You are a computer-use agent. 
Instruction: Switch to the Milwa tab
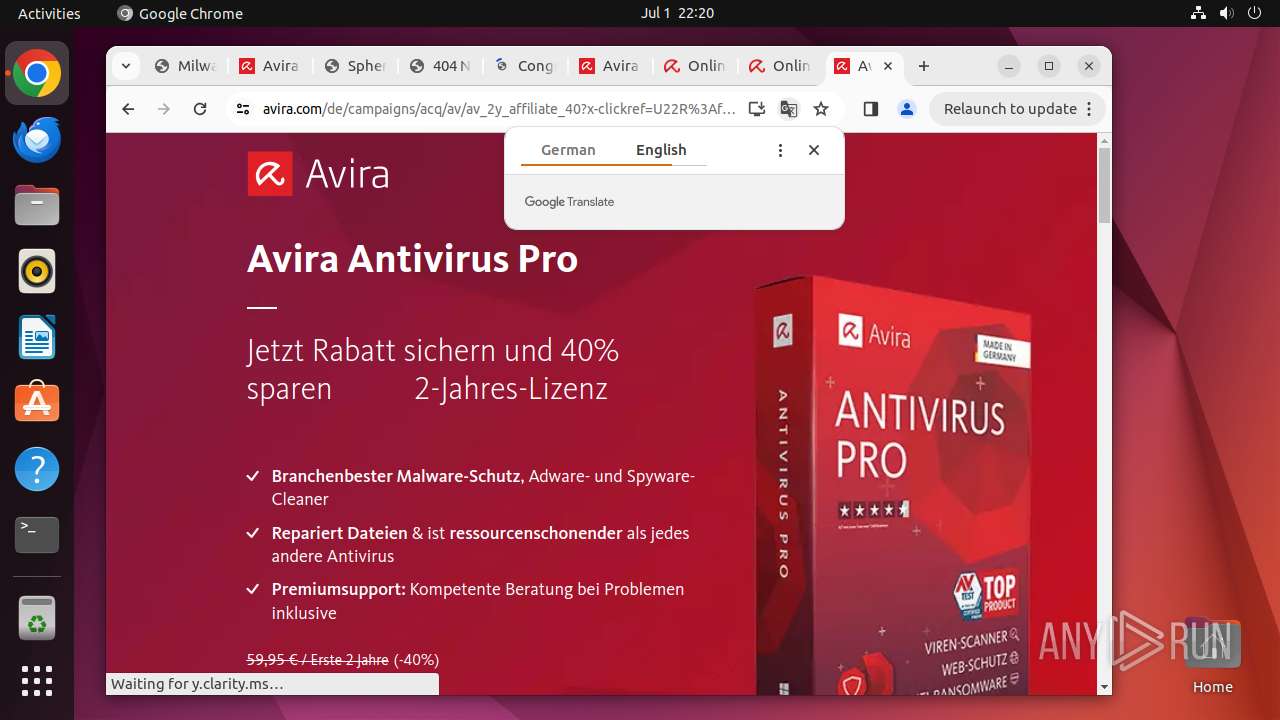click(x=185, y=66)
